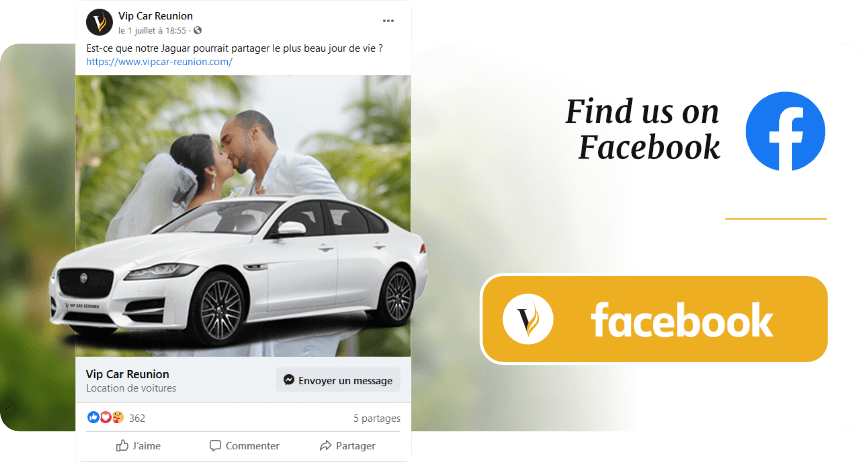This screenshot has width=860, height=463.
Task: Click the blue Facebook logo circle
Action: [785, 131]
